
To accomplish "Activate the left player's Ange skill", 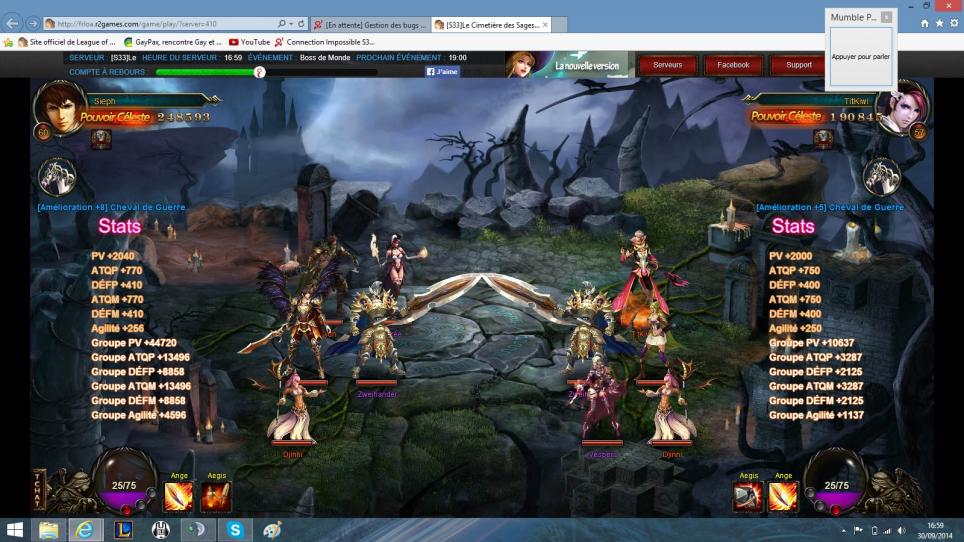I will click(179, 496).
